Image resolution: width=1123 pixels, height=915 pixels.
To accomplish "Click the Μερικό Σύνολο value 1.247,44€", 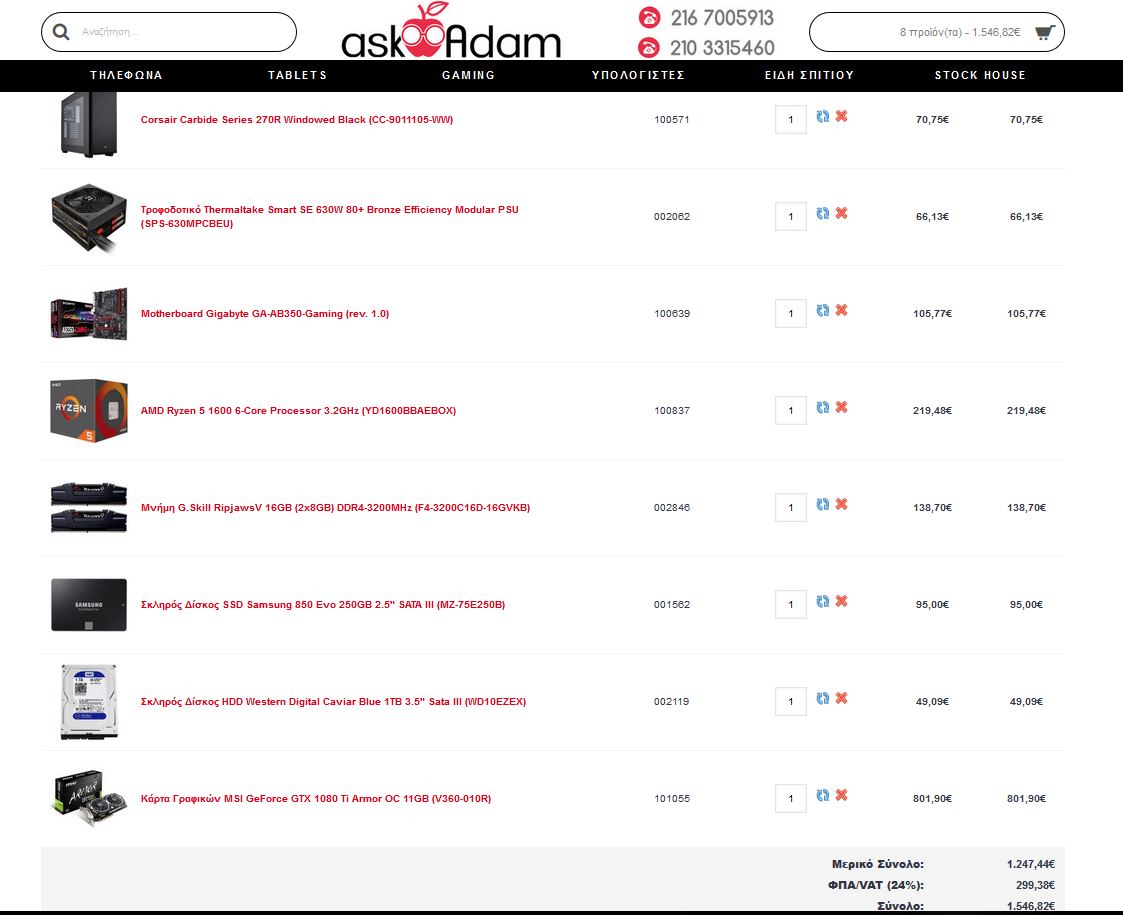I will (x=1031, y=864).
